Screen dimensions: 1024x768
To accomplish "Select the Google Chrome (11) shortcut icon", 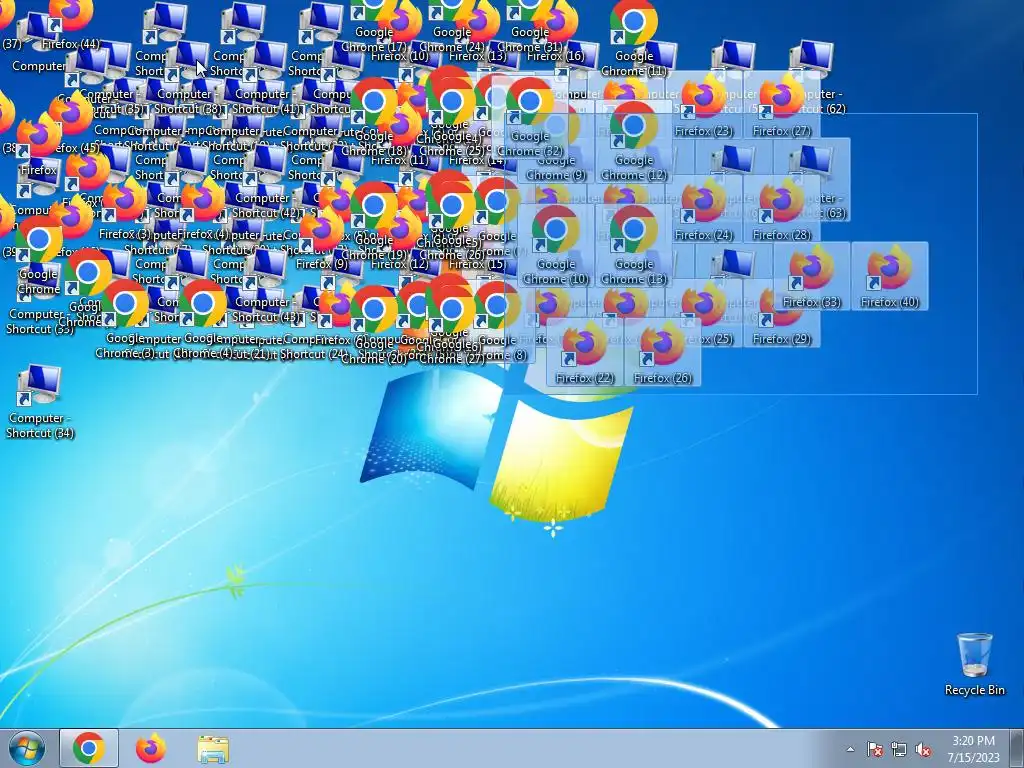I will [x=633, y=38].
